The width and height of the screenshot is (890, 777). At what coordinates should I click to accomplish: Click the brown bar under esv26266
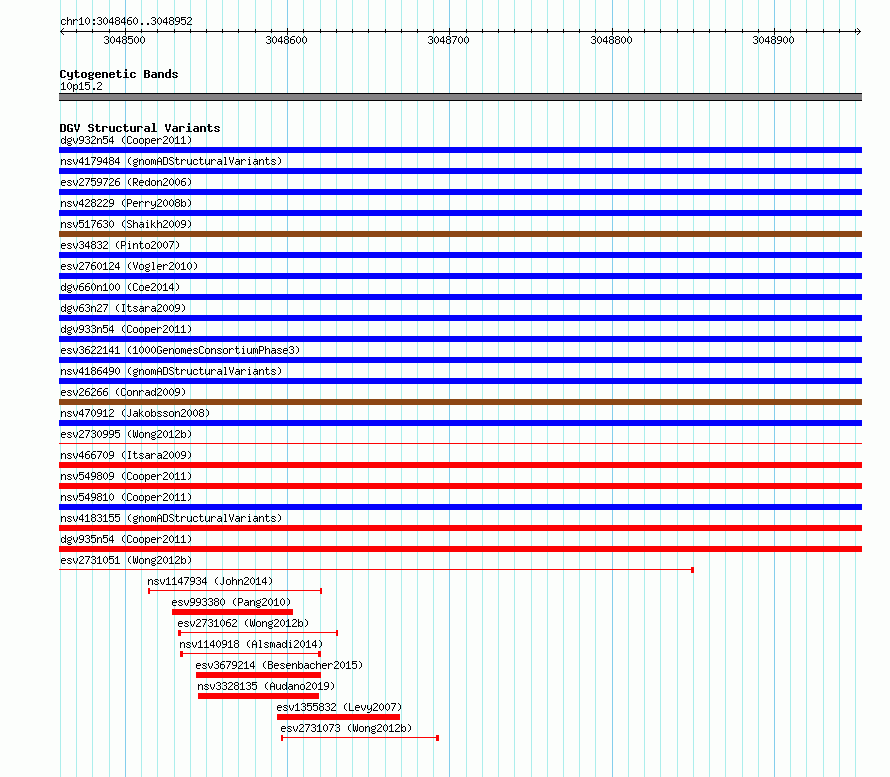pyautogui.click(x=460, y=402)
